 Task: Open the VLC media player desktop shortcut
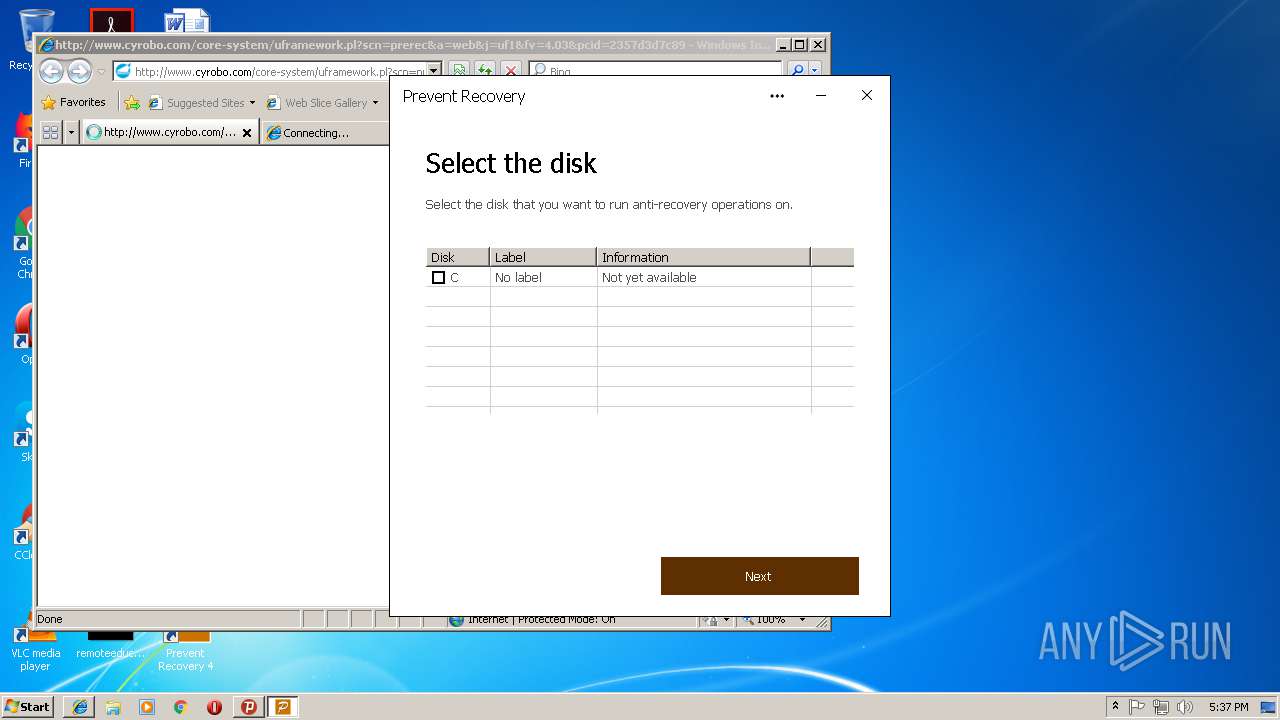[x=35, y=648]
